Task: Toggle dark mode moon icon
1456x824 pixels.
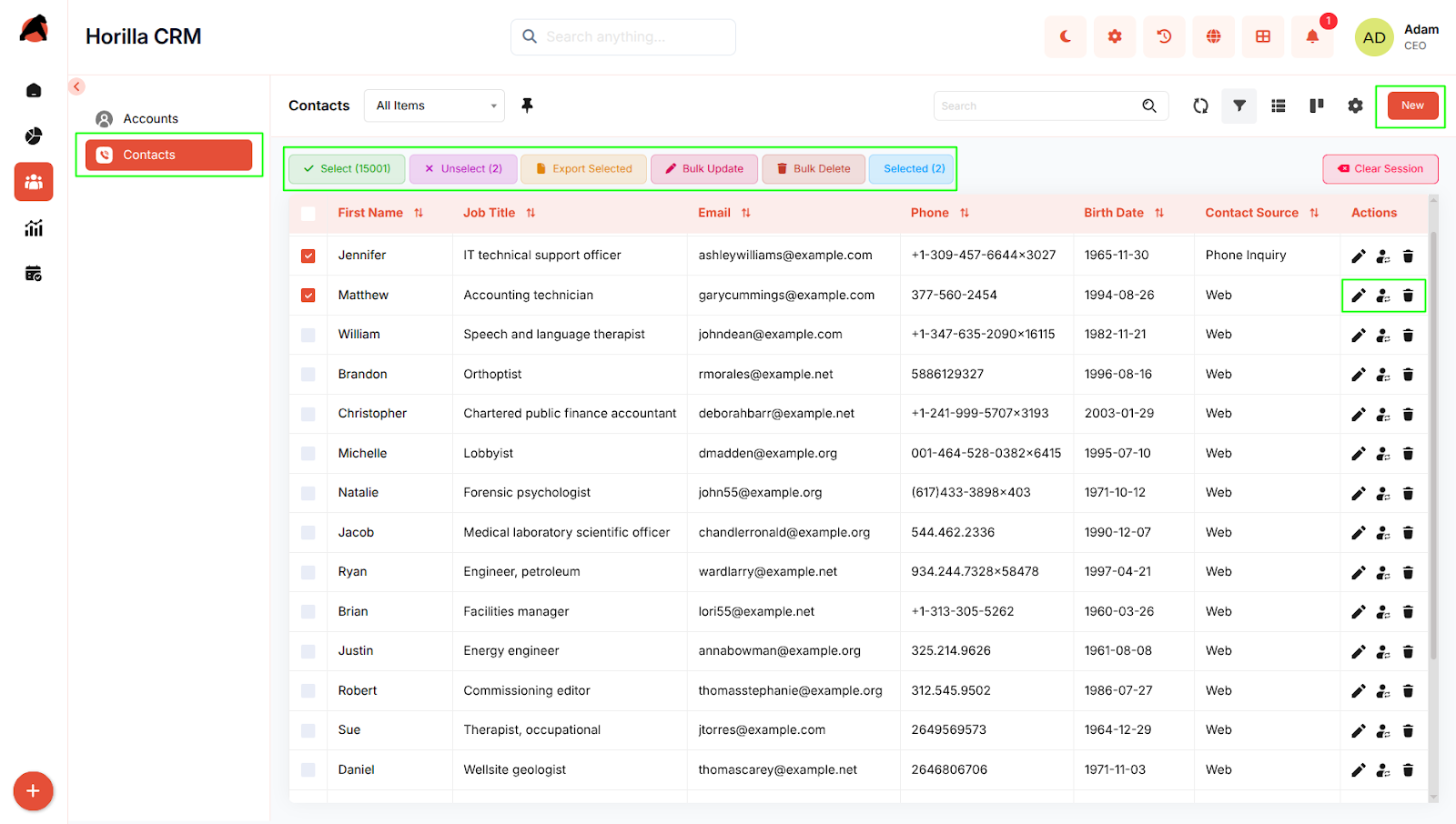Action: (1065, 37)
